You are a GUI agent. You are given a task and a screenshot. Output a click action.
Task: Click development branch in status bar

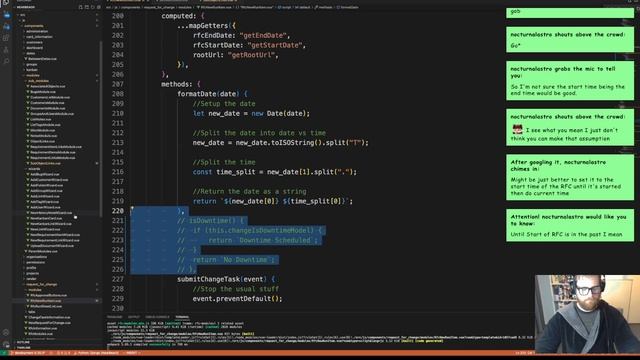[x=29, y=353]
